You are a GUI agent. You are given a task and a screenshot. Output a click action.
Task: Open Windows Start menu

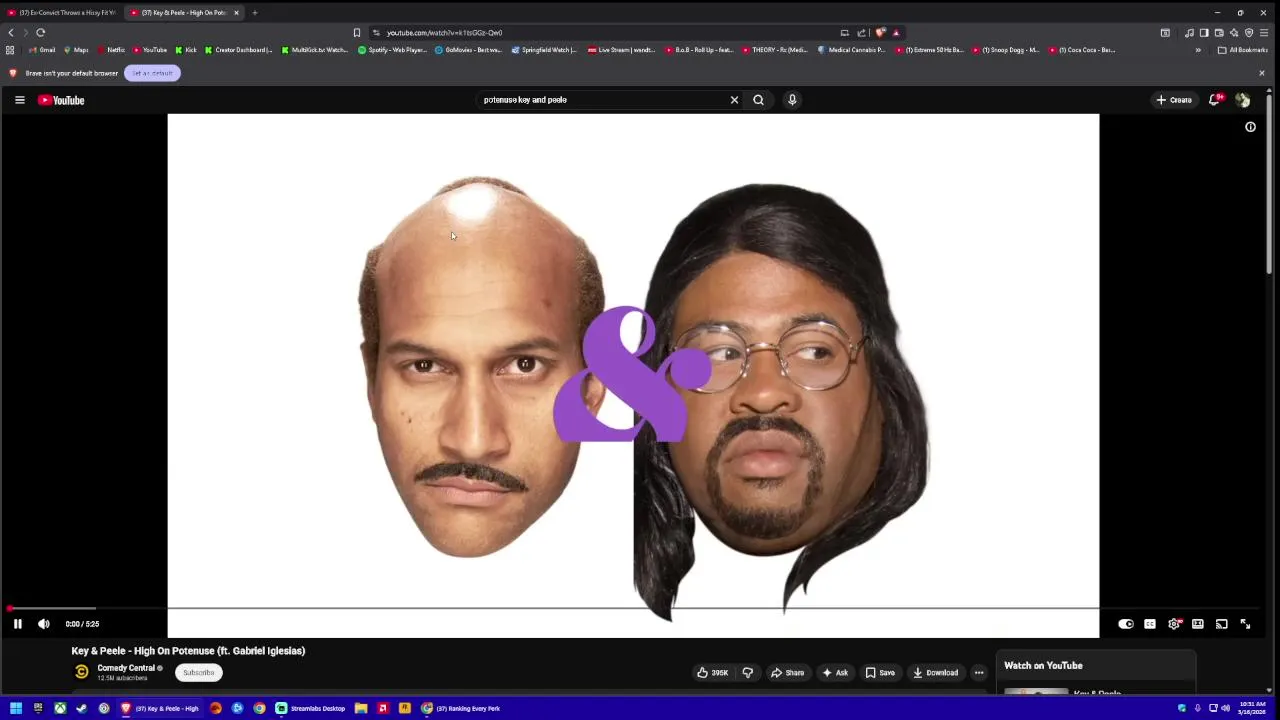[x=16, y=708]
